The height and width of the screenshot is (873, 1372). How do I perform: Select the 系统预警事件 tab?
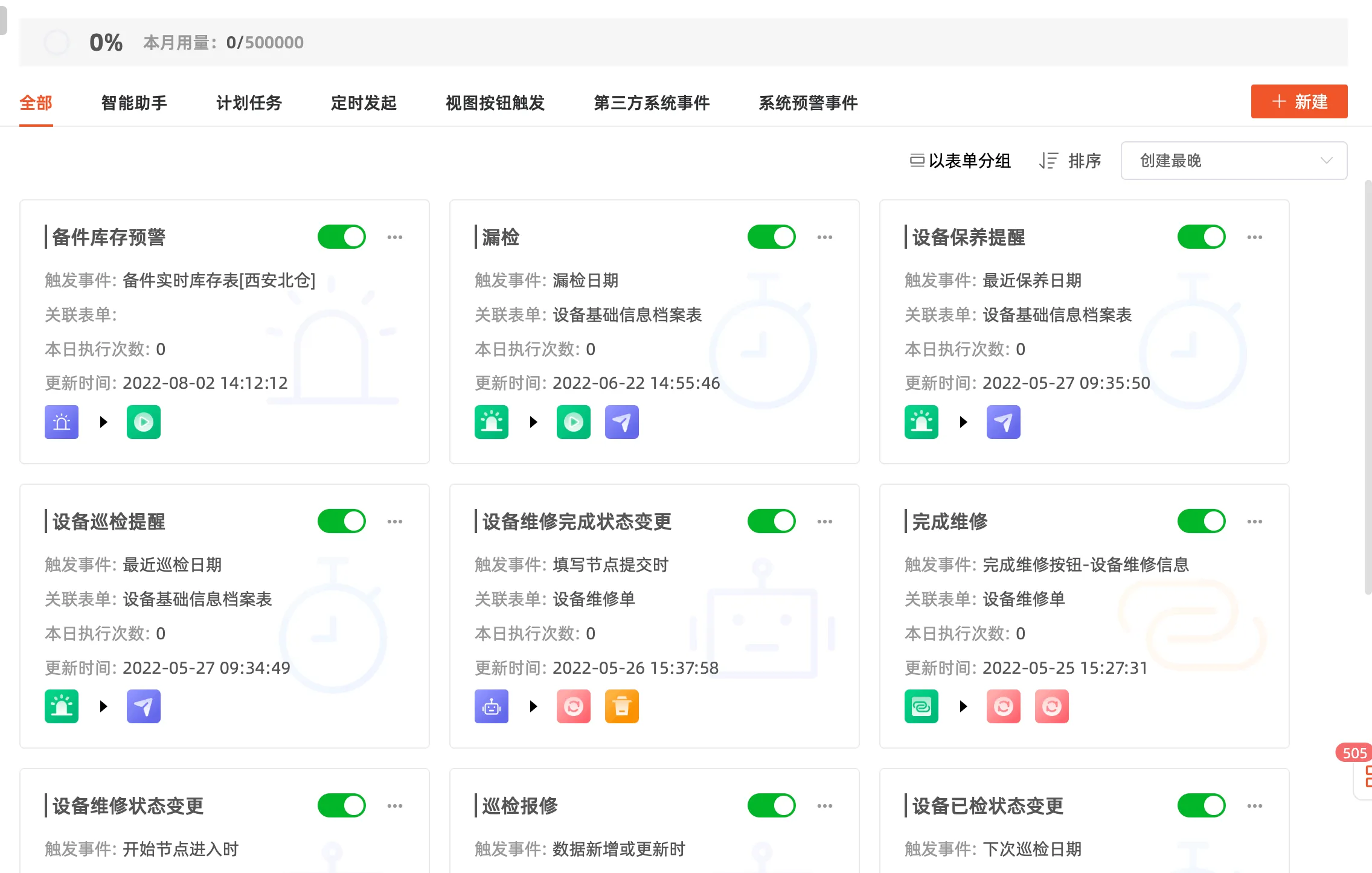coord(808,103)
